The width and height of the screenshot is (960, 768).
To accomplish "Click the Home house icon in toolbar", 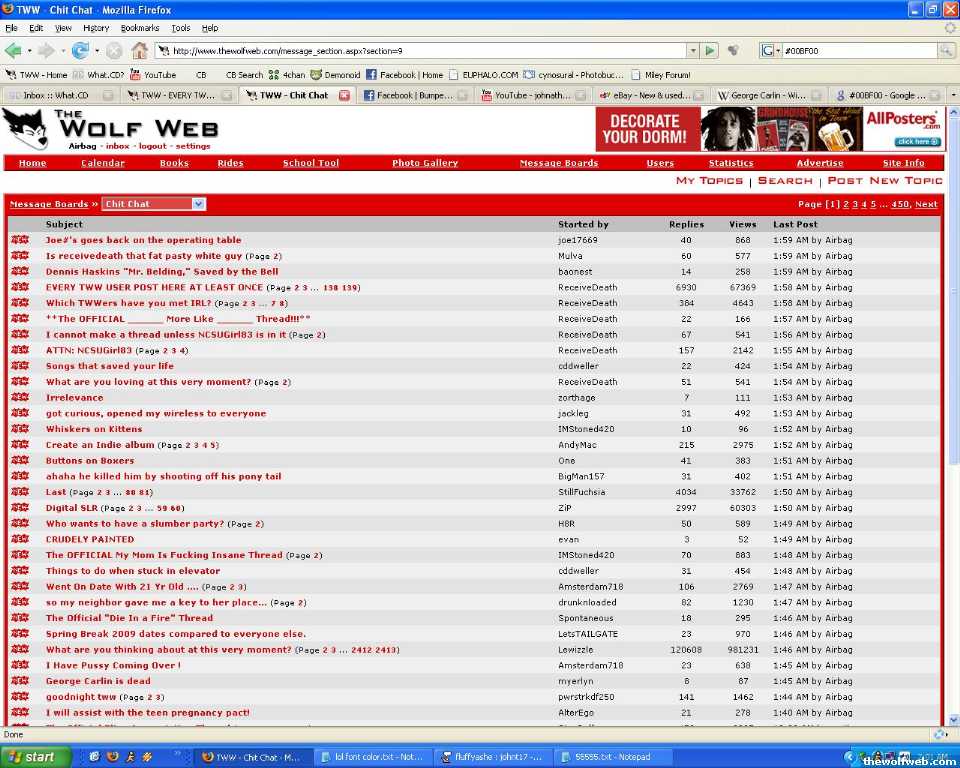I will coord(139,50).
